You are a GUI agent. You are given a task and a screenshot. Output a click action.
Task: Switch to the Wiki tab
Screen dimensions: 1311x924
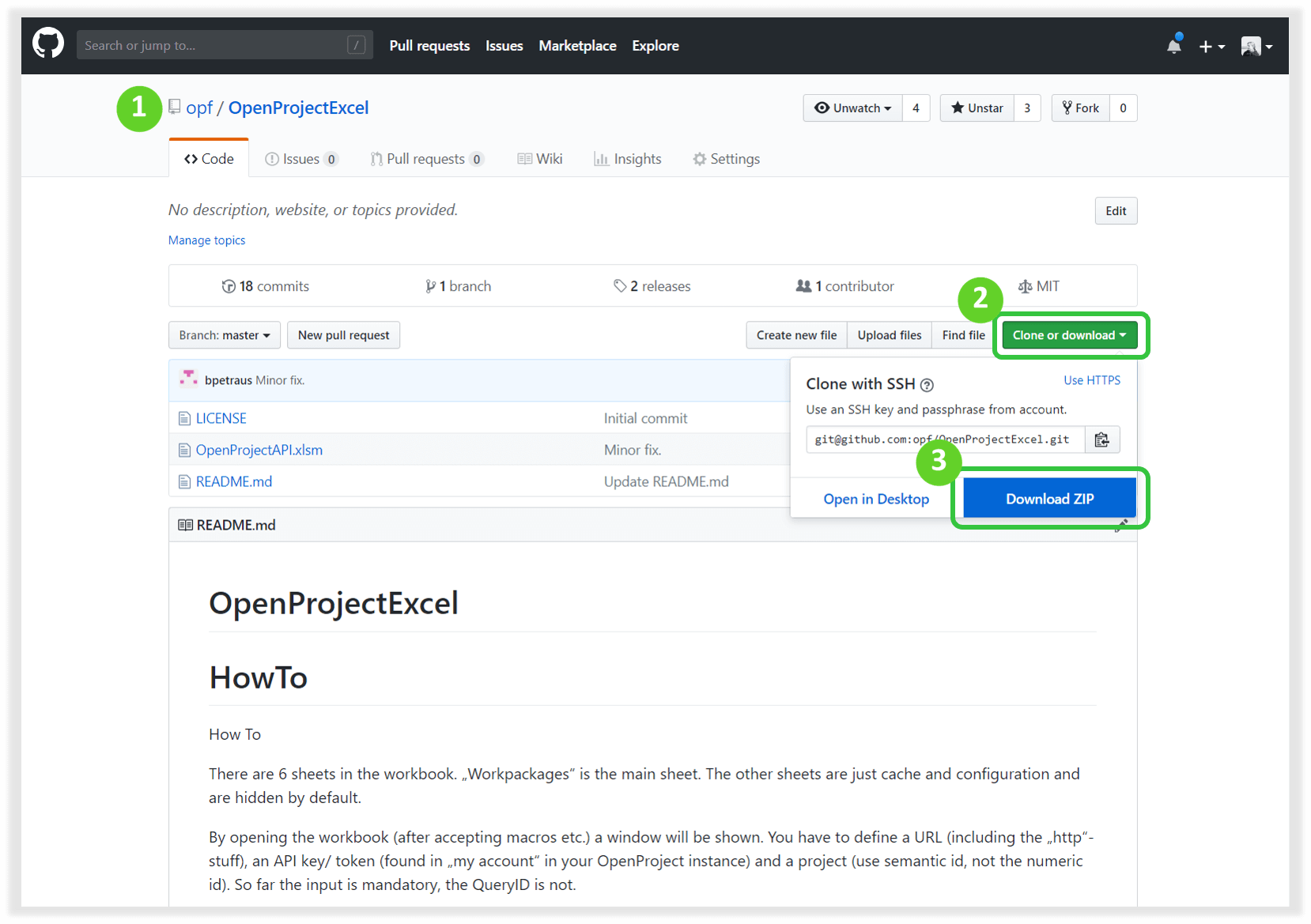pyautogui.click(x=540, y=159)
